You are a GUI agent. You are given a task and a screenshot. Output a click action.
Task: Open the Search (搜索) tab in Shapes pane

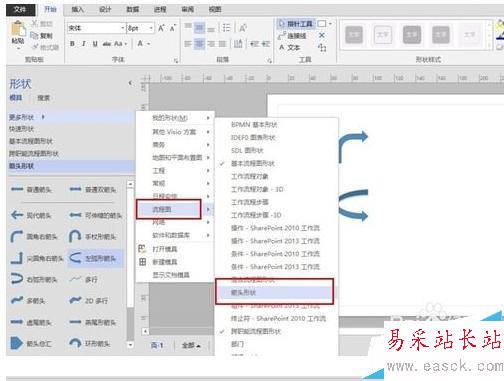pos(43,98)
